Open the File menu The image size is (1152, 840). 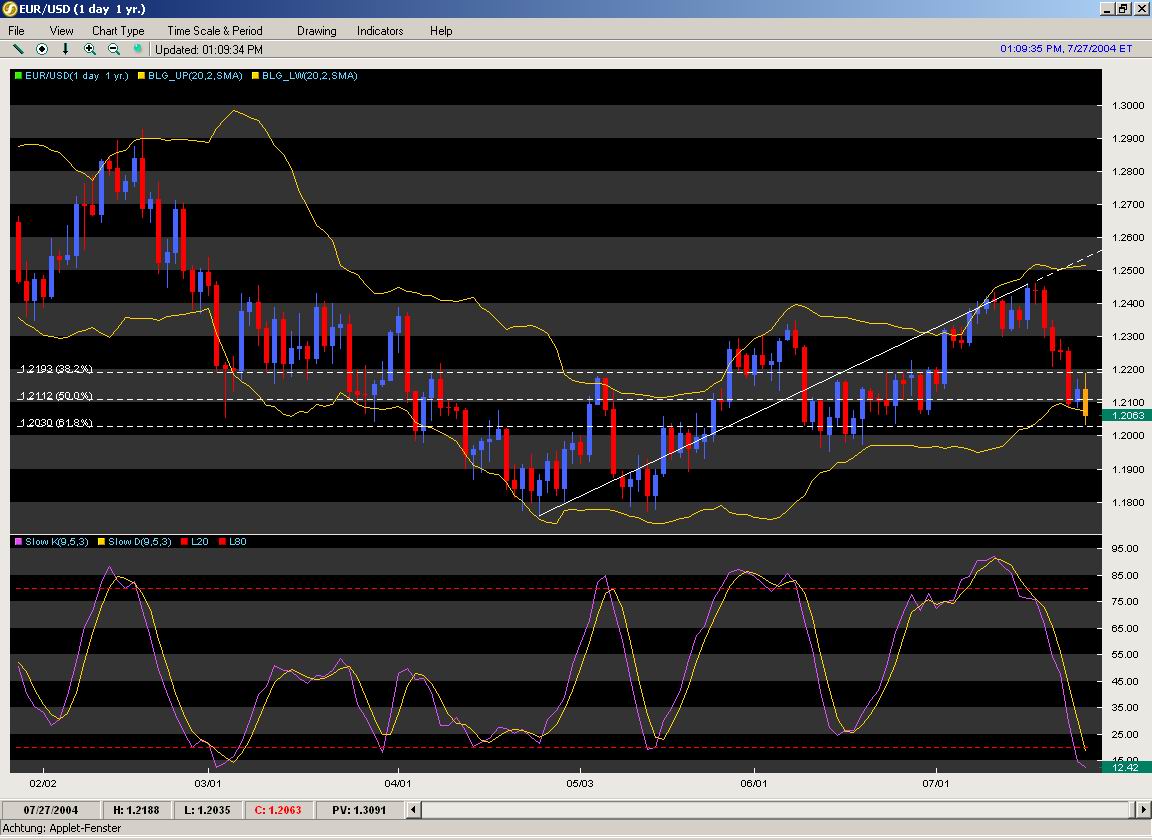(16, 31)
